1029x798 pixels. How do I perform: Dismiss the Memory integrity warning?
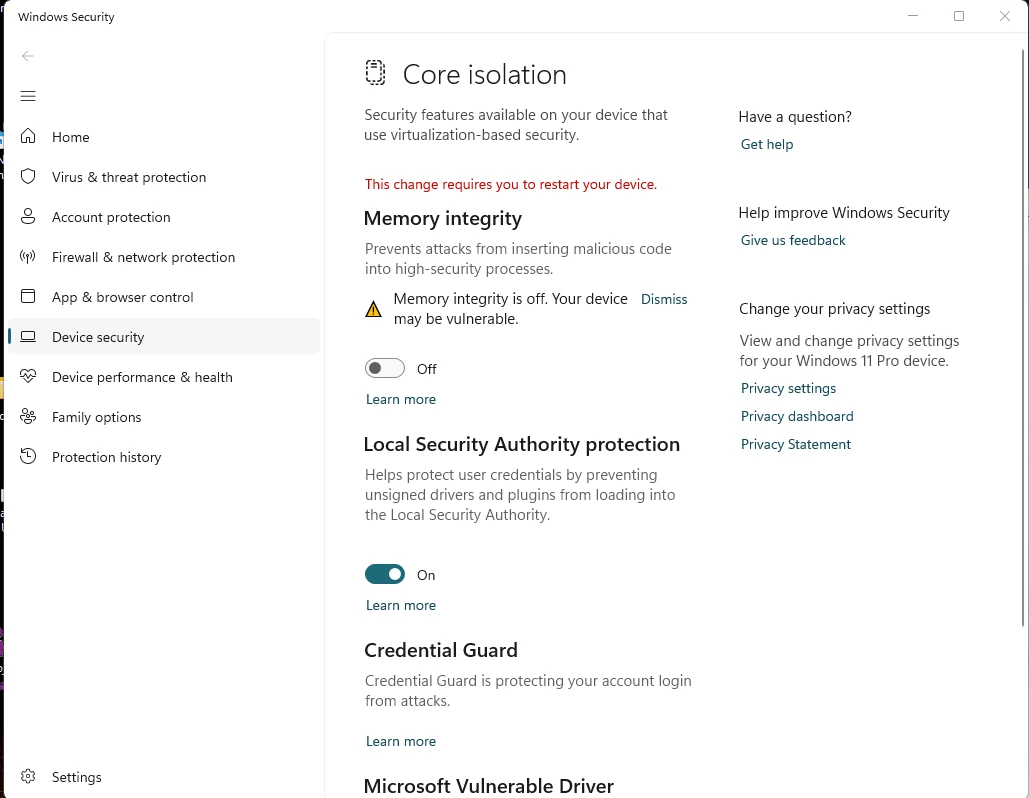click(x=663, y=299)
